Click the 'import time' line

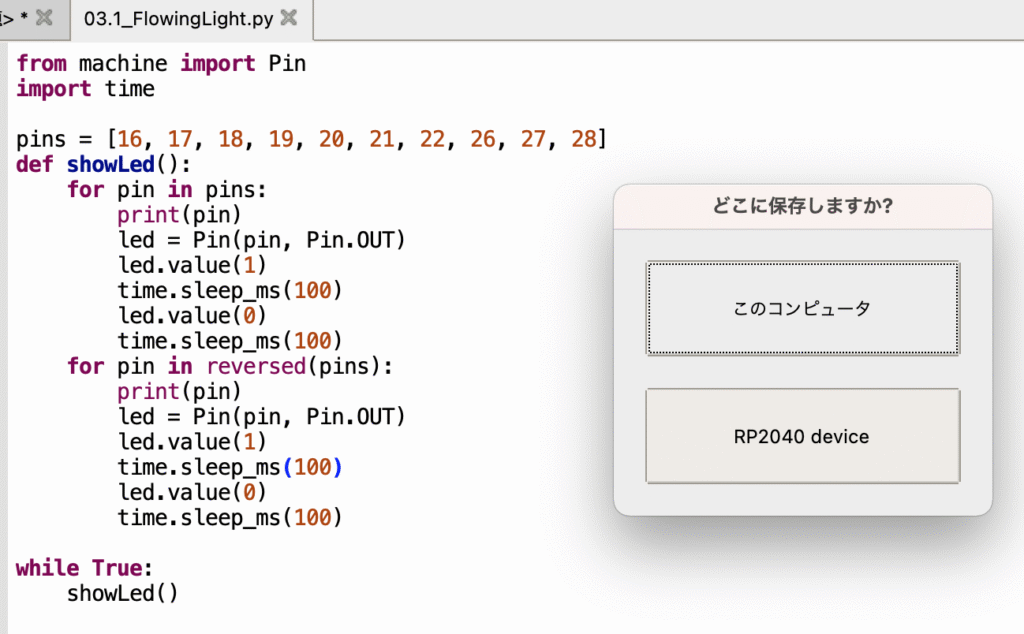[x=85, y=89]
